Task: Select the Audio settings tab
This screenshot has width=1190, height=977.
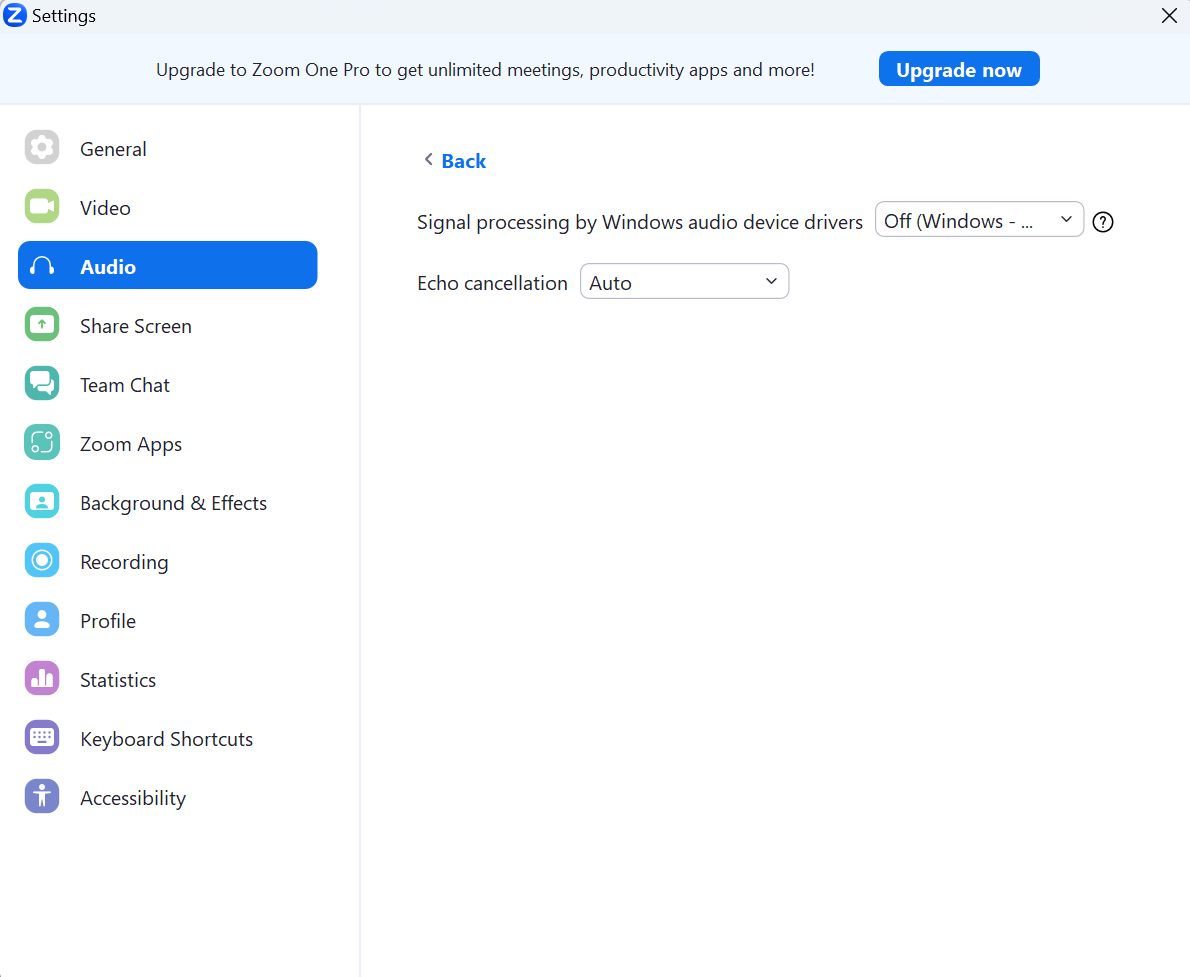Action: pyautogui.click(x=168, y=265)
